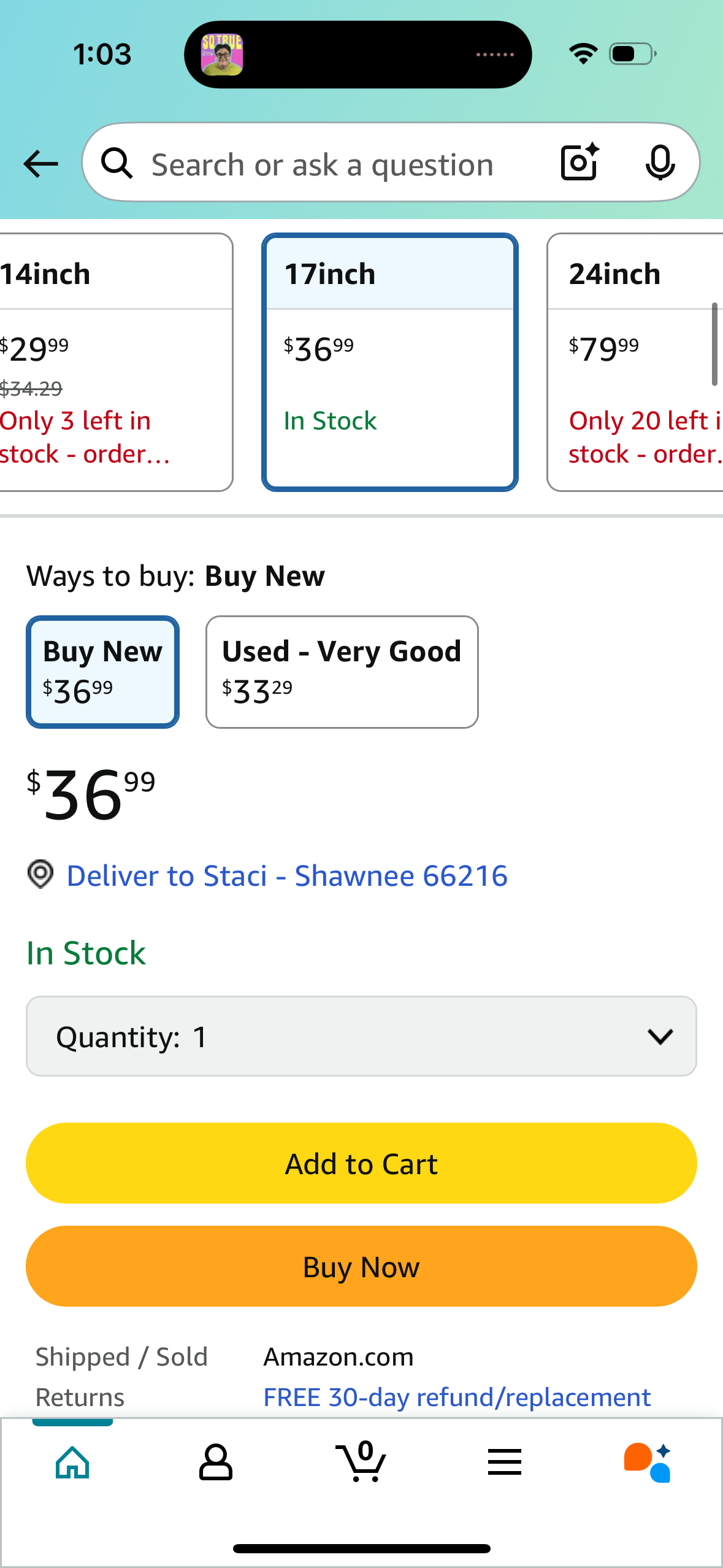Open FREE 30-day refund/replacement link
Screen dimensions: 723x1568
pyautogui.click(x=457, y=1397)
